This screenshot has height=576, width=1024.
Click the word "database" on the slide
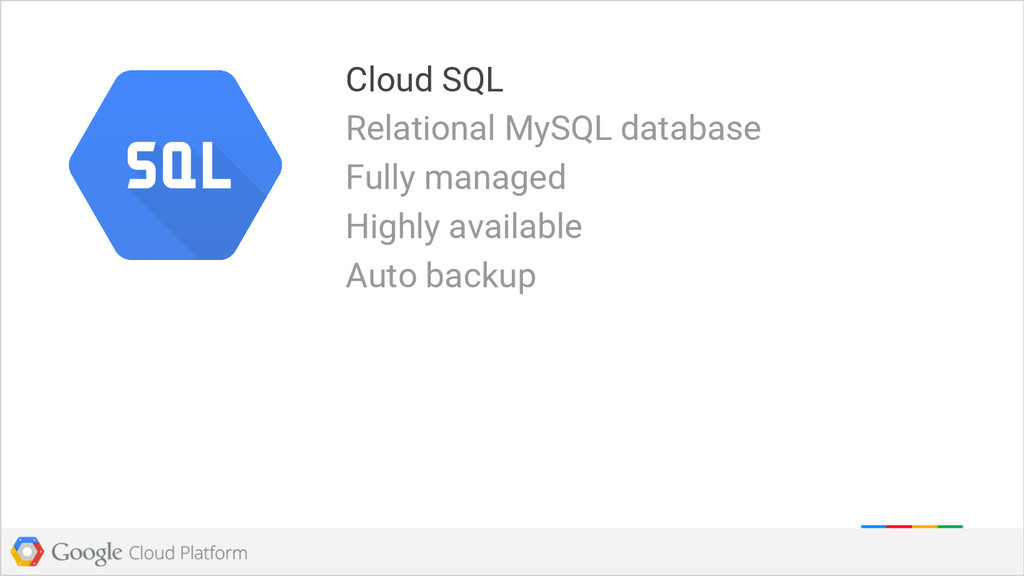[691, 129]
